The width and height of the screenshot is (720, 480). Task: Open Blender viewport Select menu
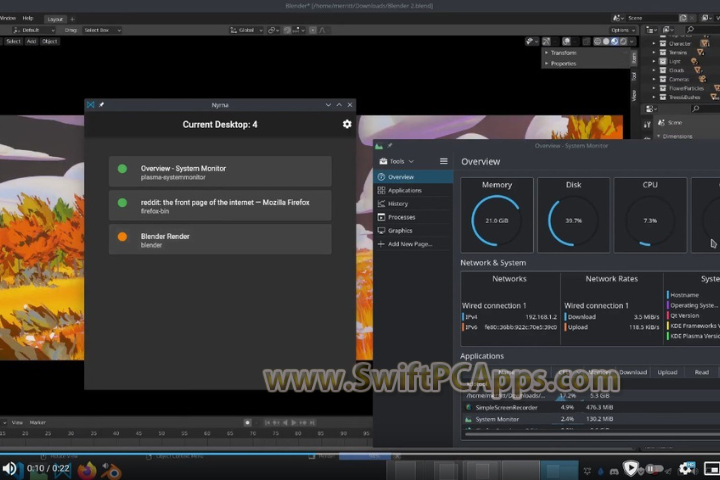coord(13,41)
